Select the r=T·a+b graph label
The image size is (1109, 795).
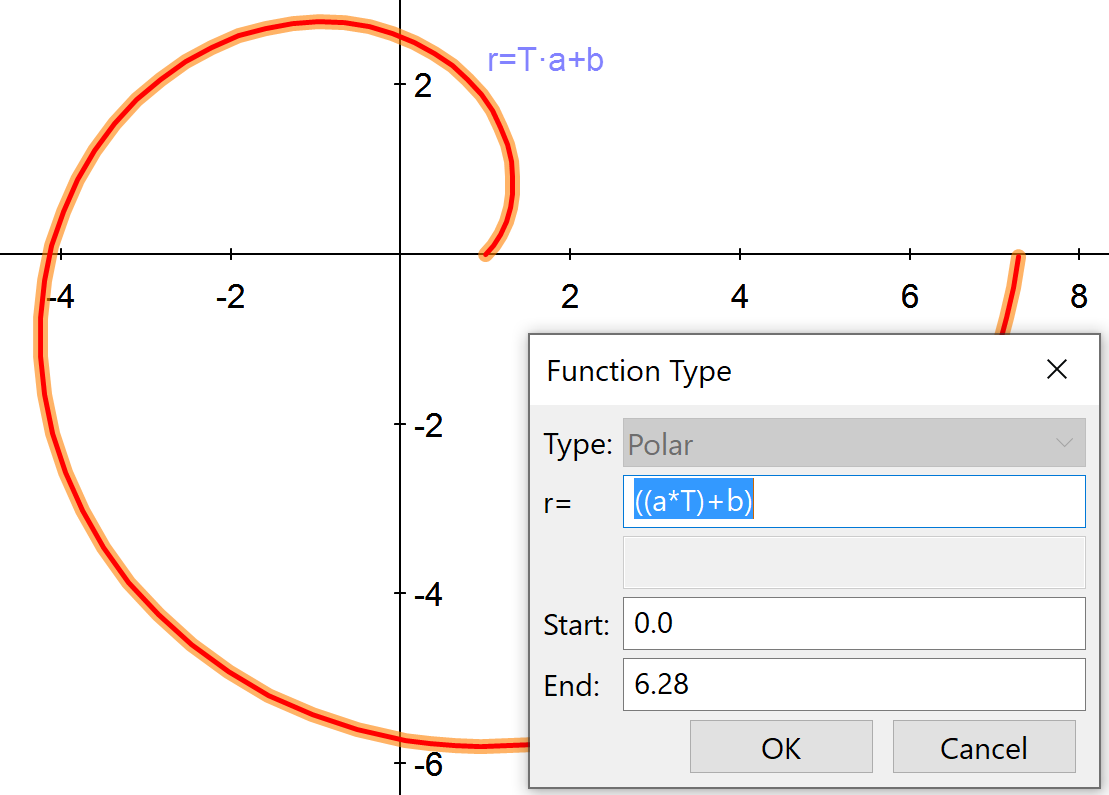pyautogui.click(x=545, y=61)
